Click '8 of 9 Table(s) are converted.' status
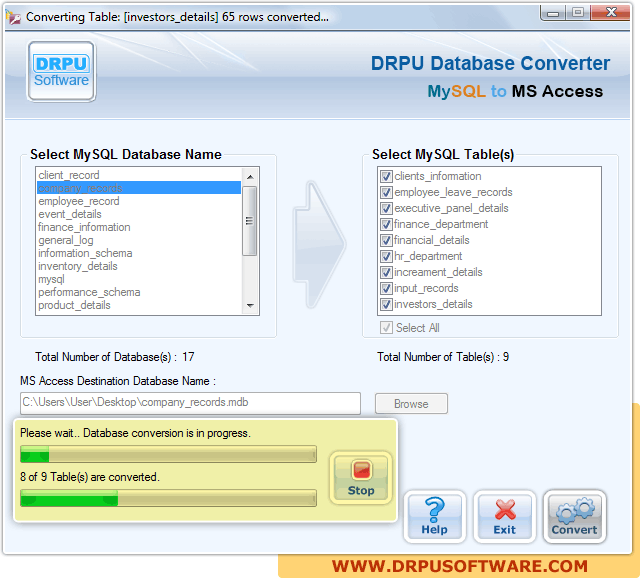 pos(90,477)
